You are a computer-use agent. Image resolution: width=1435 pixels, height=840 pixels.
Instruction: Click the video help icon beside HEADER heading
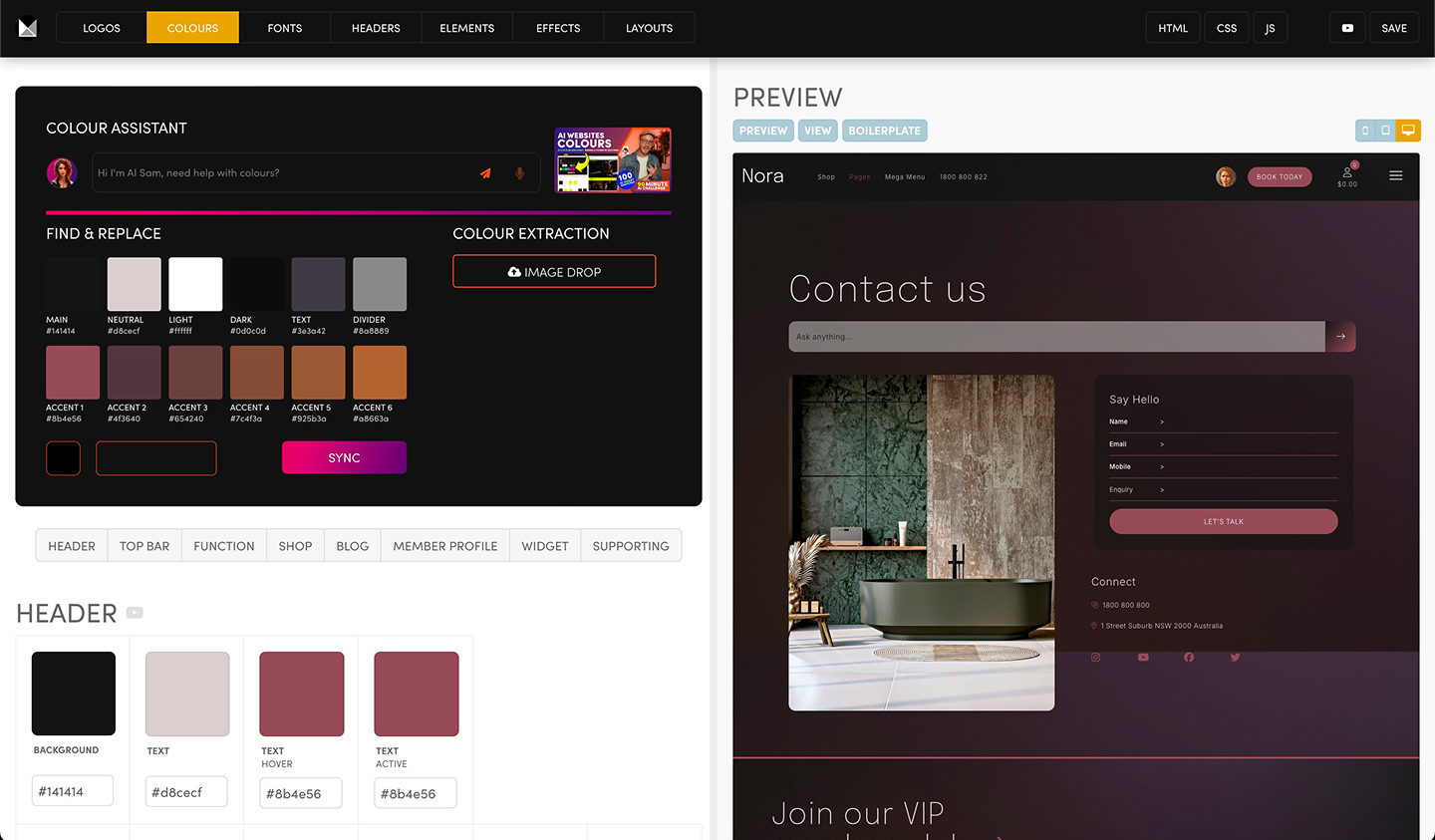(x=135, y=613)
